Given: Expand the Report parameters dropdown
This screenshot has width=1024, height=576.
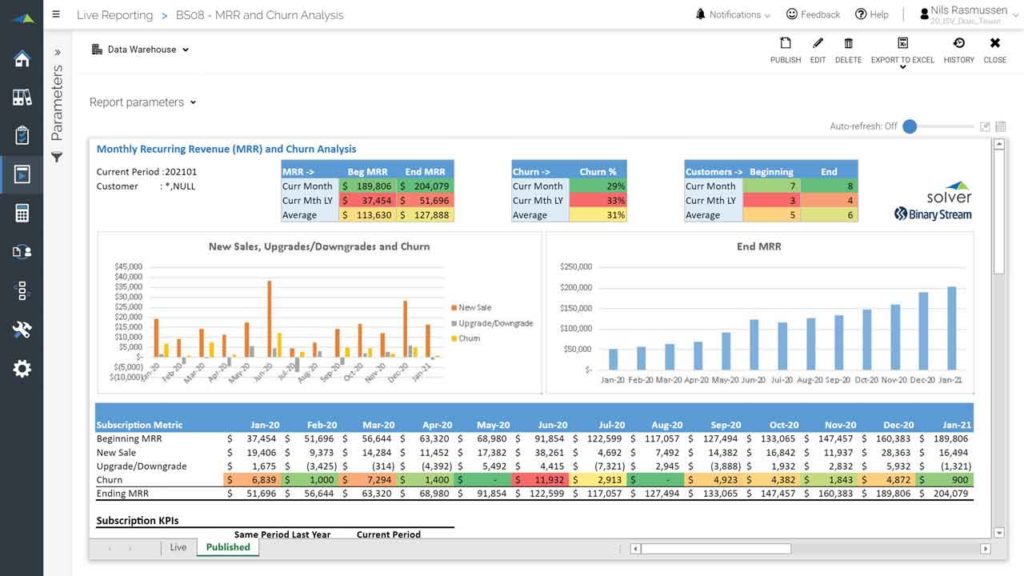Looking at the screenshot, I should (140, 102).
